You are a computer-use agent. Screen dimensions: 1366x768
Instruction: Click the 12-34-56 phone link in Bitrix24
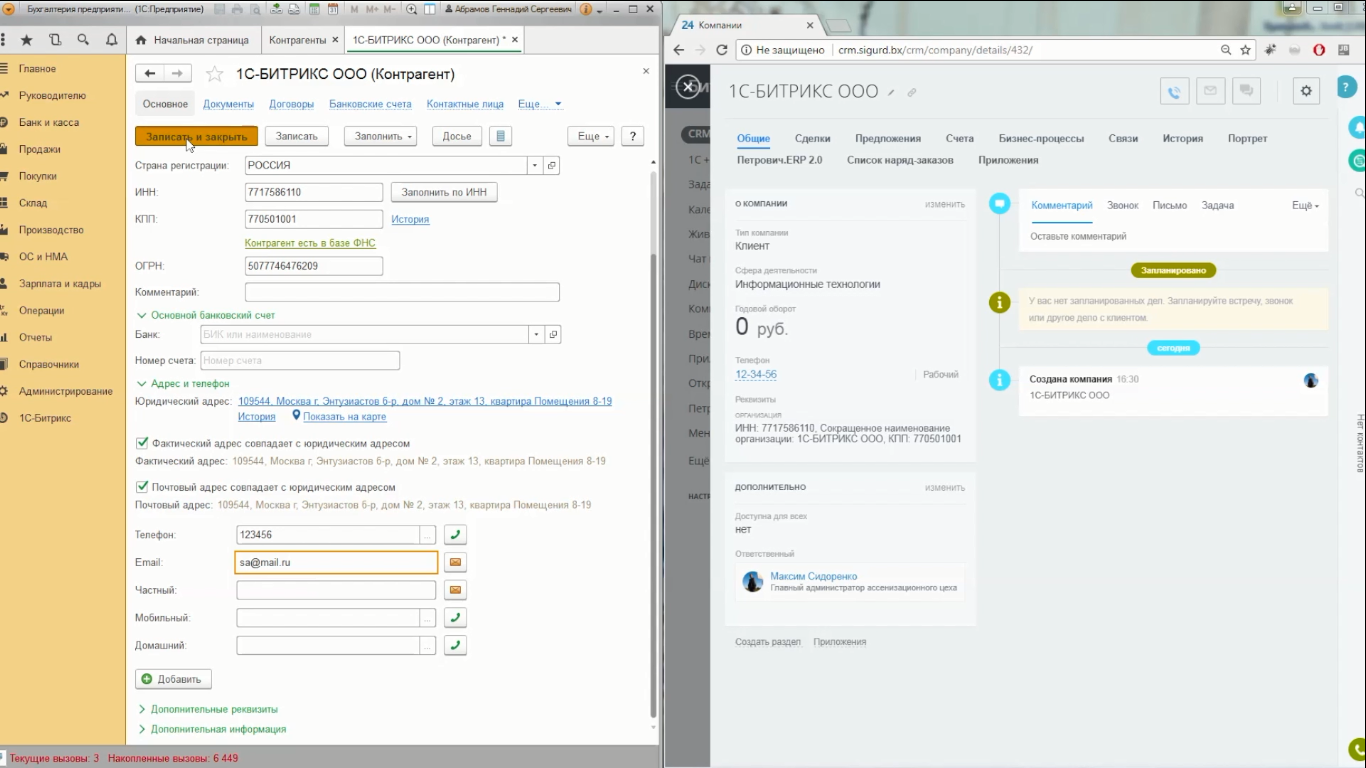(x=756, y=375)
